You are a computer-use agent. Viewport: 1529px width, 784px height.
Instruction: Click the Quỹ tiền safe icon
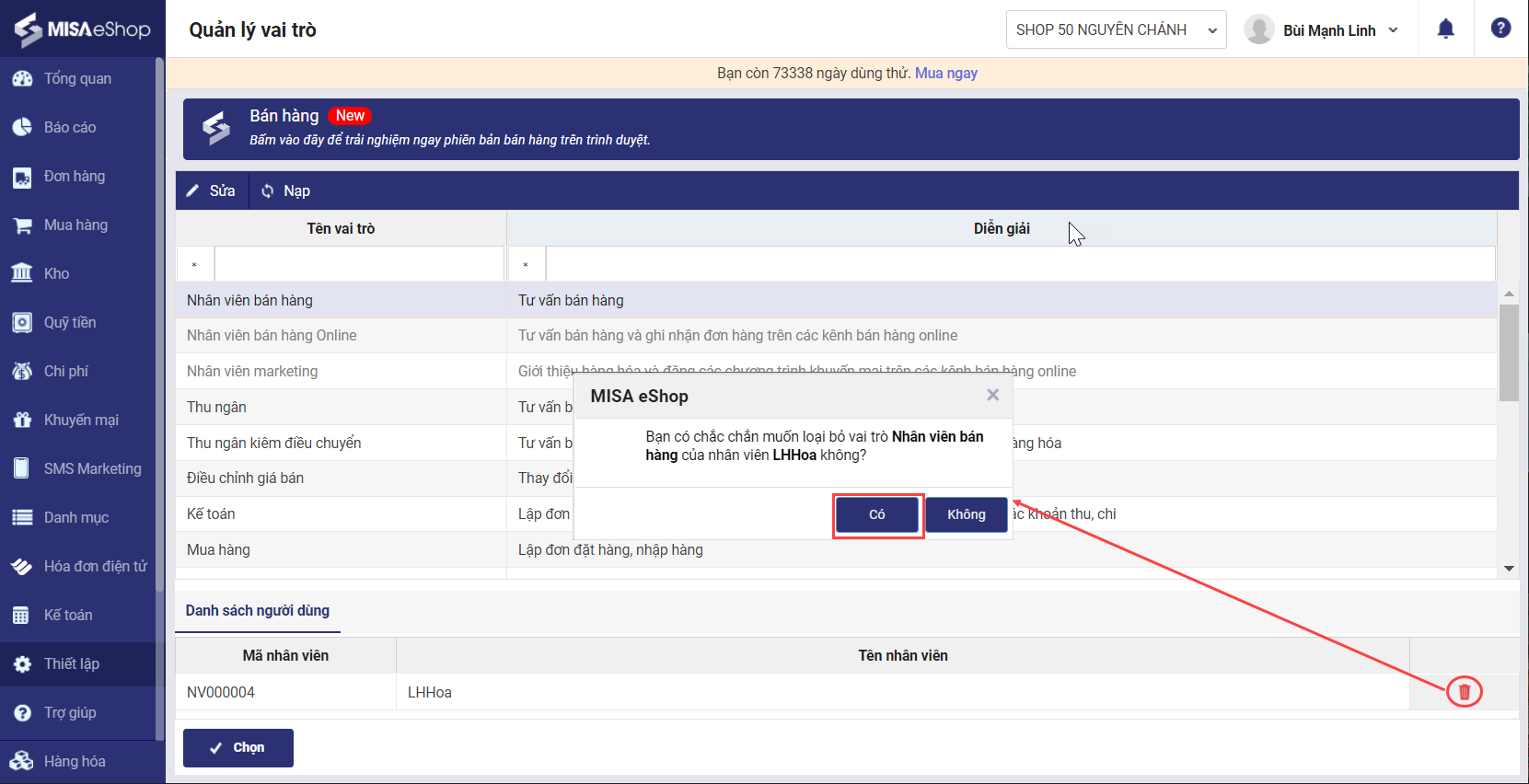[22, 323]
